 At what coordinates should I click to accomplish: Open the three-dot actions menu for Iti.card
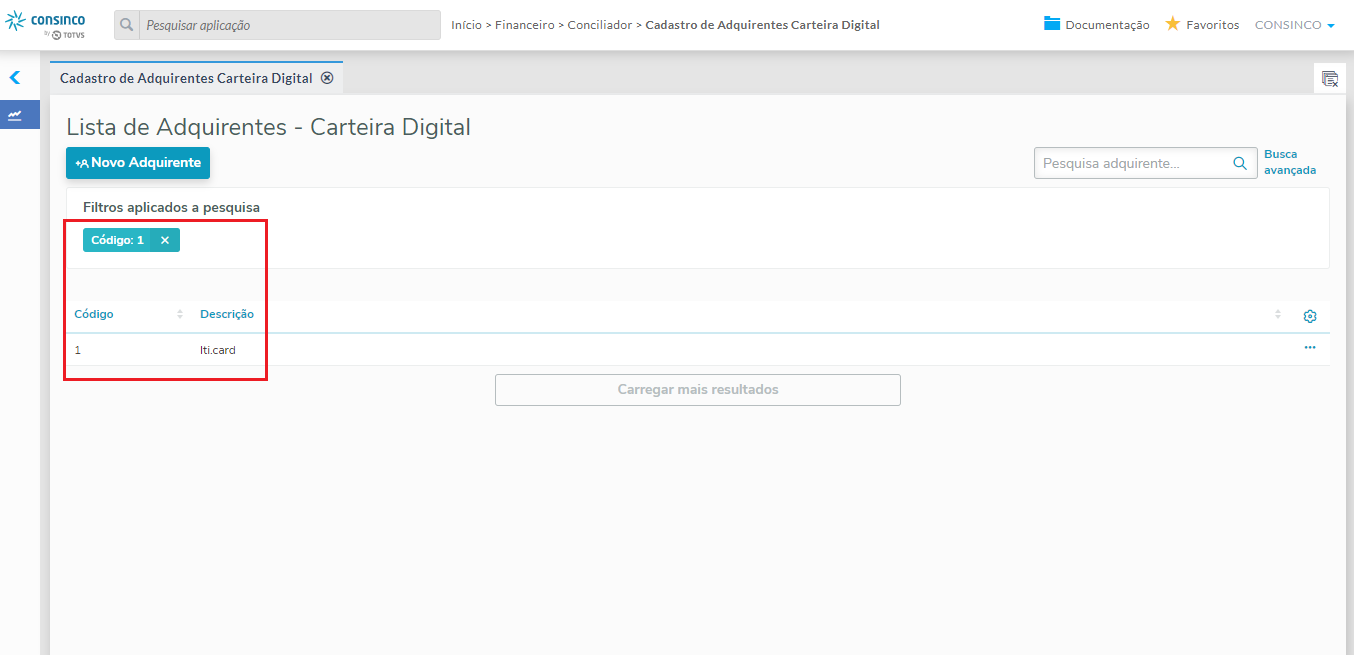[1310, 348]
